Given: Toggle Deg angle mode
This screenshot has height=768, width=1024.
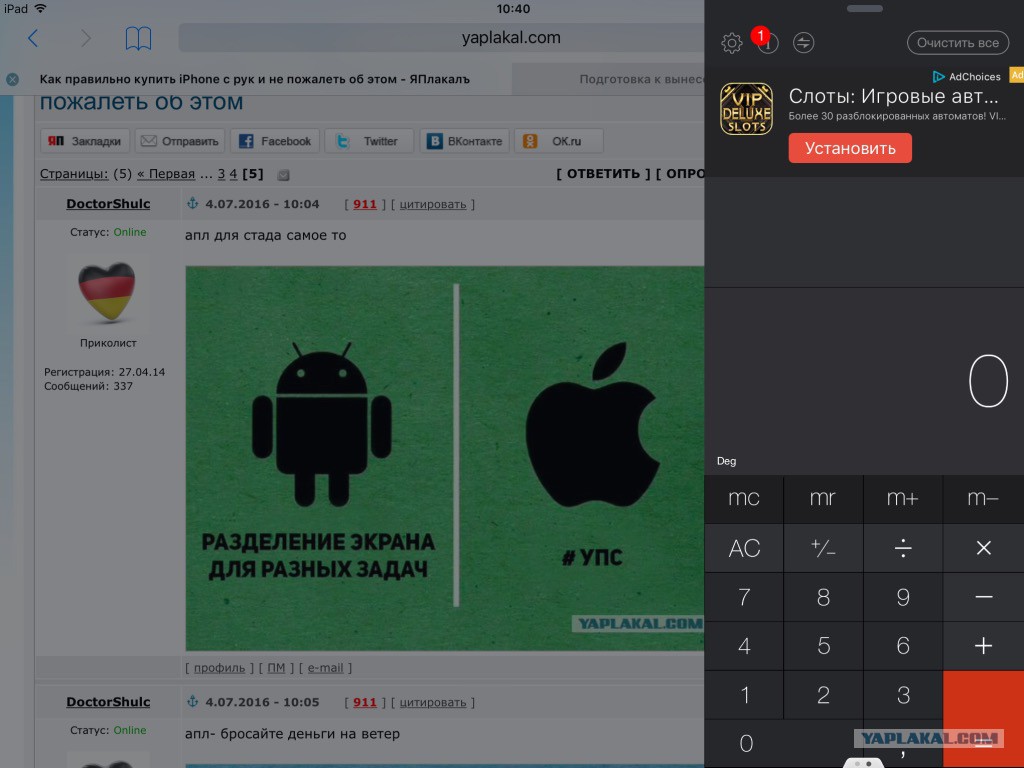Looking at the screenshot, I should pos(726,461).
